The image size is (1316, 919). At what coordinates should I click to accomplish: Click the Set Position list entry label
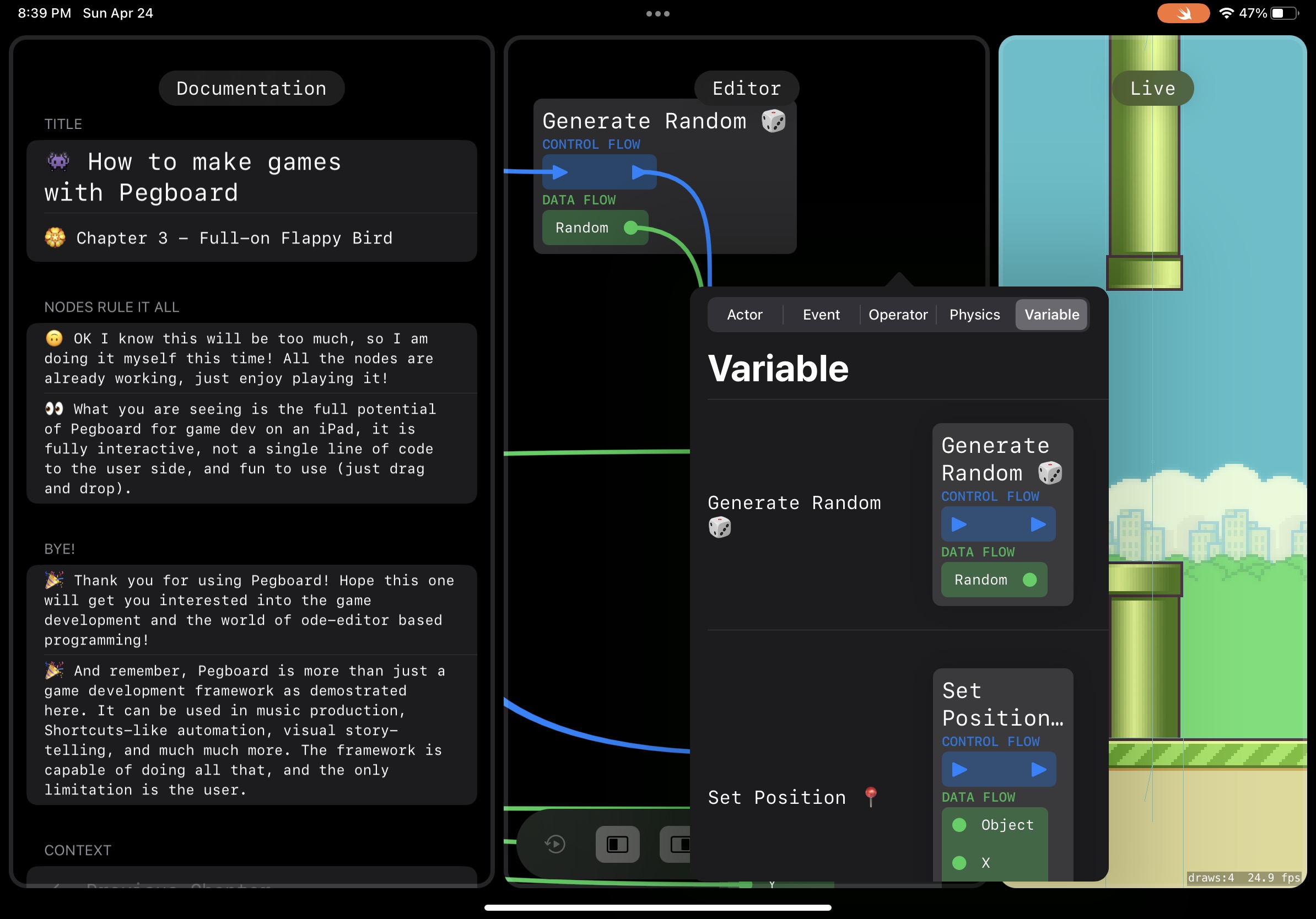(x=776, y=798)
